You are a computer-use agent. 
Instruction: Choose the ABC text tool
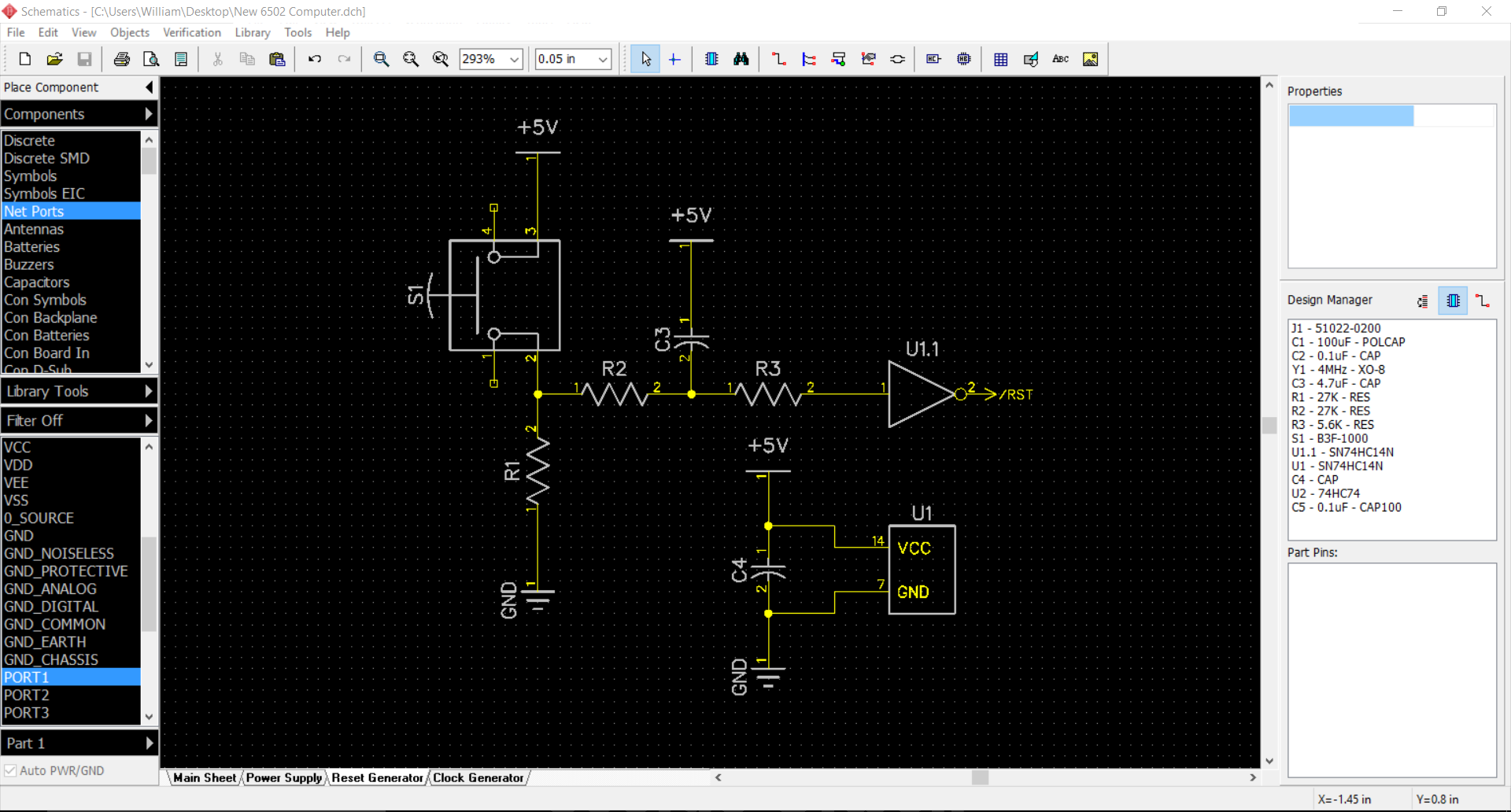(1060, 59)
